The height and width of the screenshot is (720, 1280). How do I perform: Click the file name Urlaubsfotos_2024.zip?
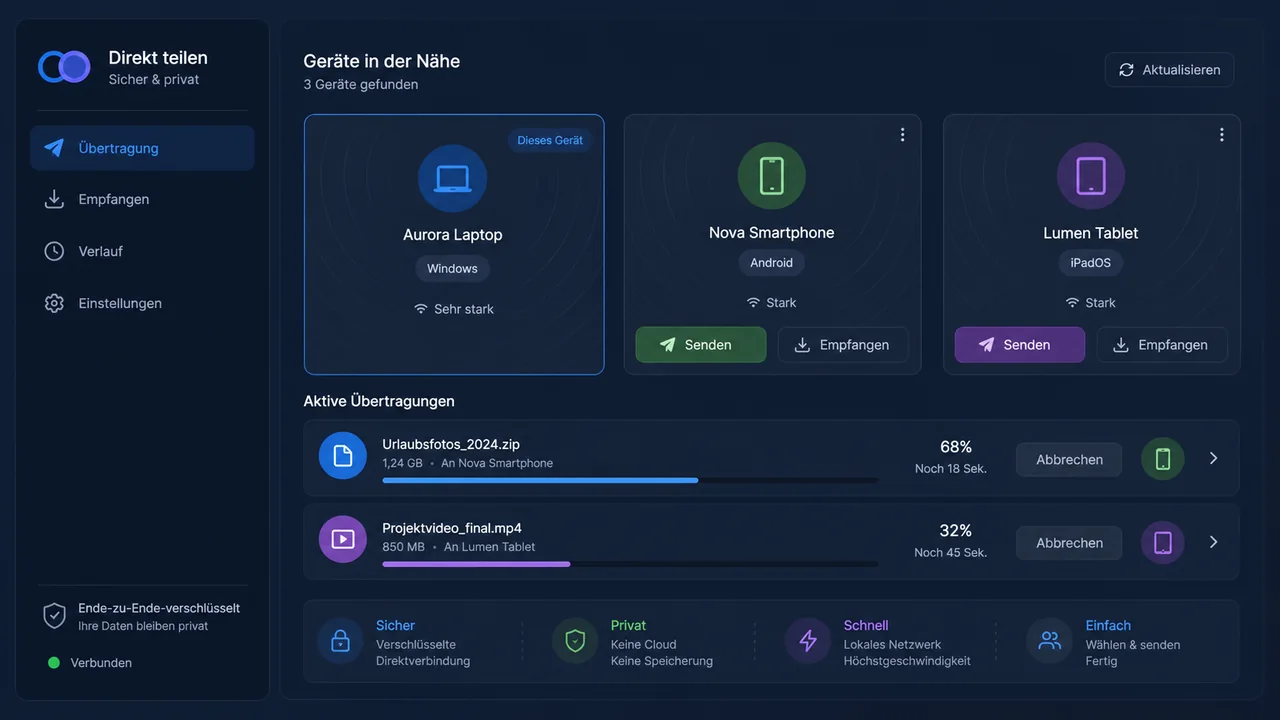(451, 445)
